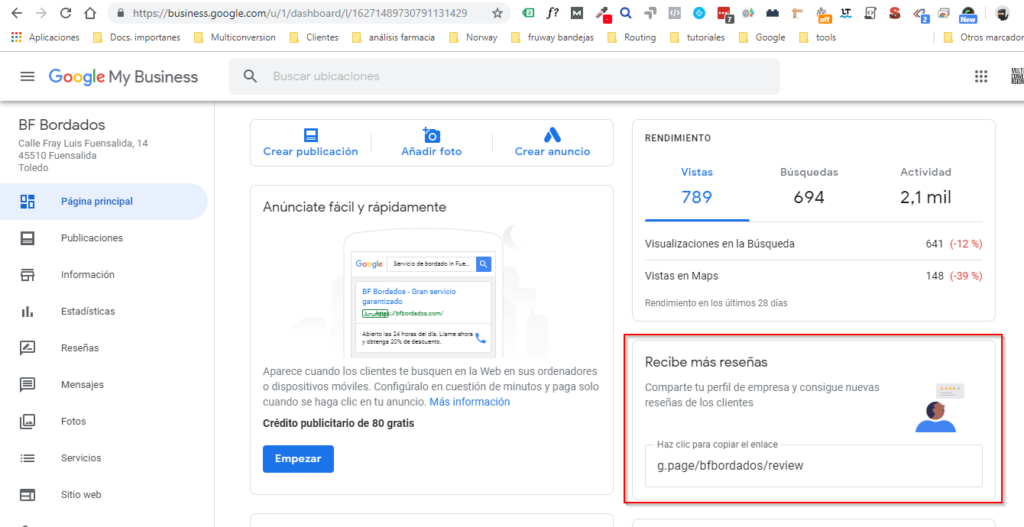The height and width of the screenshot is (527, 1024).
Task: Reload the page in browser
Action: pos(65,13)
